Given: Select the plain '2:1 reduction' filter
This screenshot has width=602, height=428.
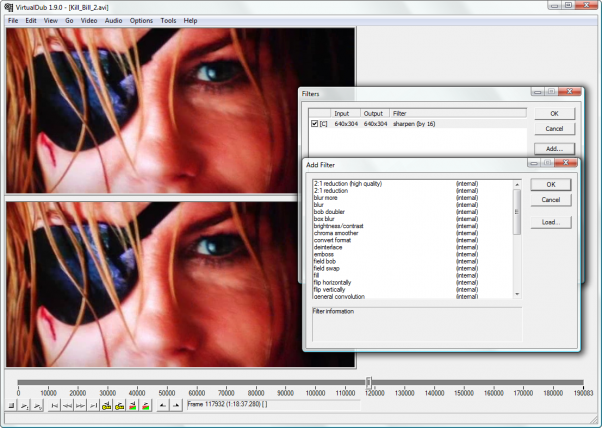Looking at the screenshot, I should point(413,190).
